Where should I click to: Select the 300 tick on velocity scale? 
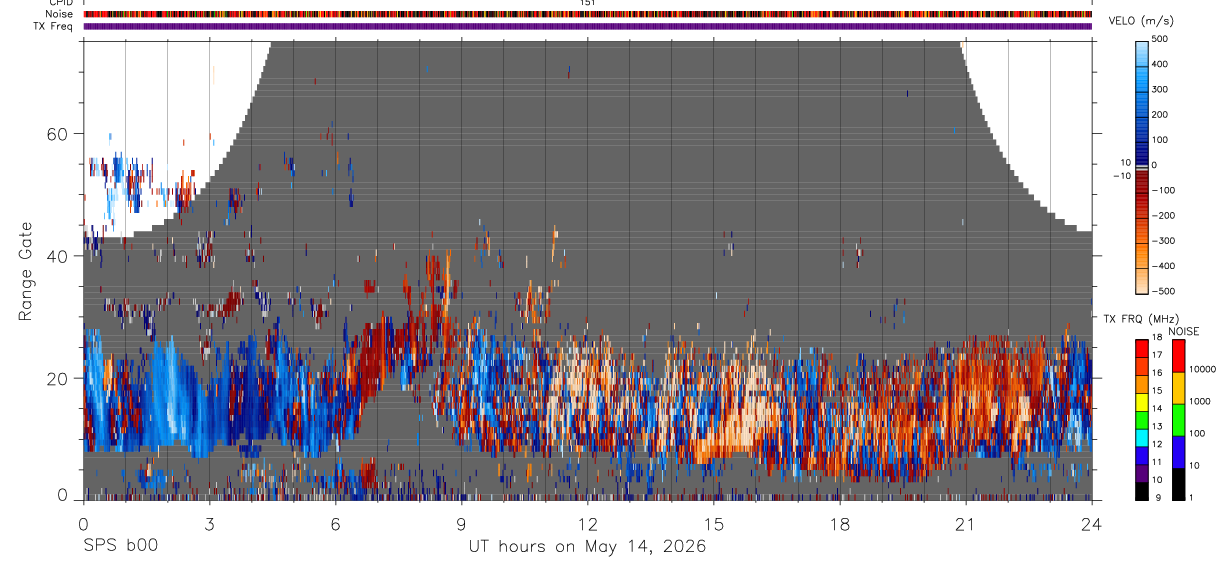1161,89
